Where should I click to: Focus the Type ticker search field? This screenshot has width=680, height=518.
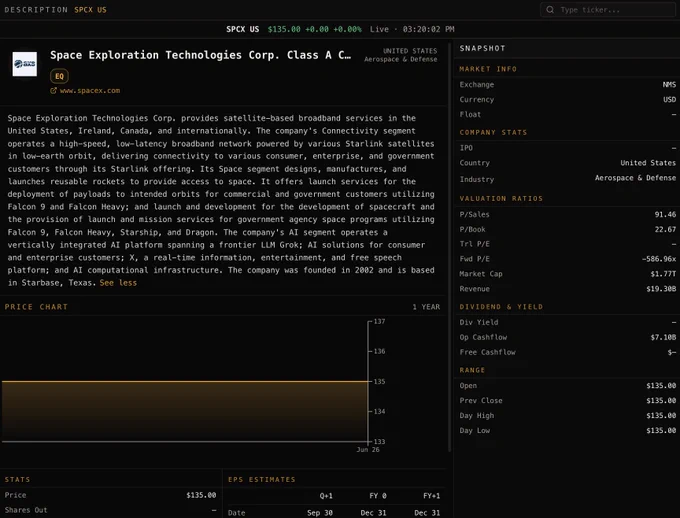pos(608,10)
